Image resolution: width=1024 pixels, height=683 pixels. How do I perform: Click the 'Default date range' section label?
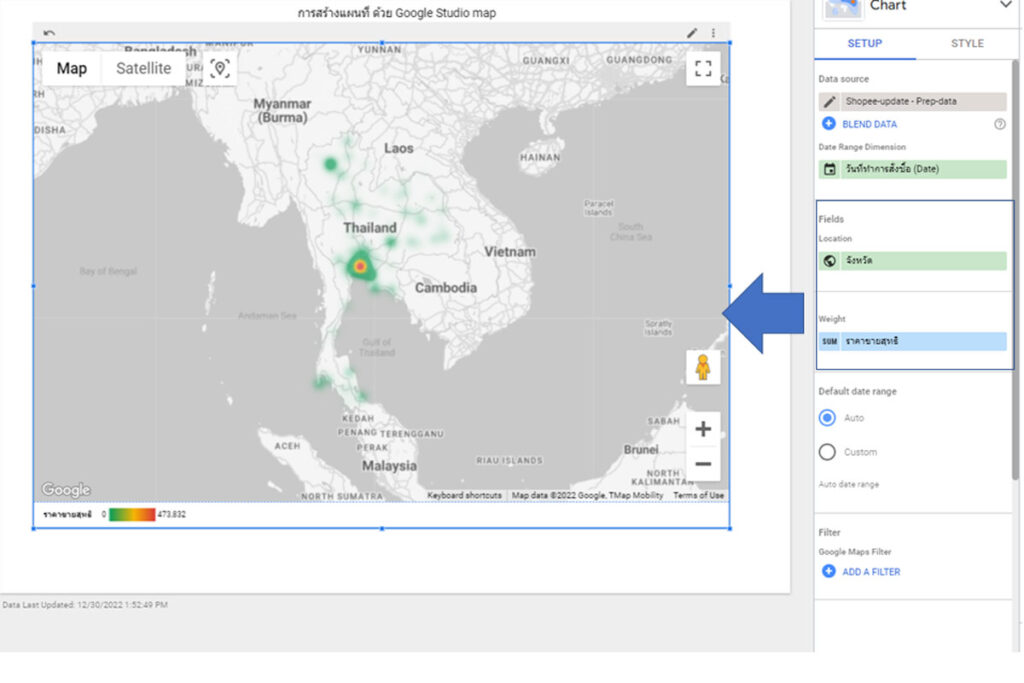[857, 392]
